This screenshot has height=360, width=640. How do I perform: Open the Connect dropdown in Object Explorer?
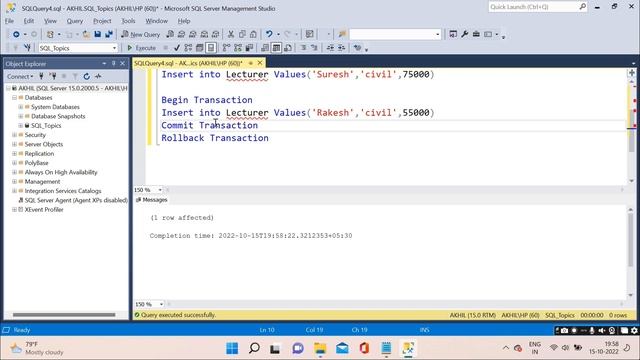[x=20, y=76]
